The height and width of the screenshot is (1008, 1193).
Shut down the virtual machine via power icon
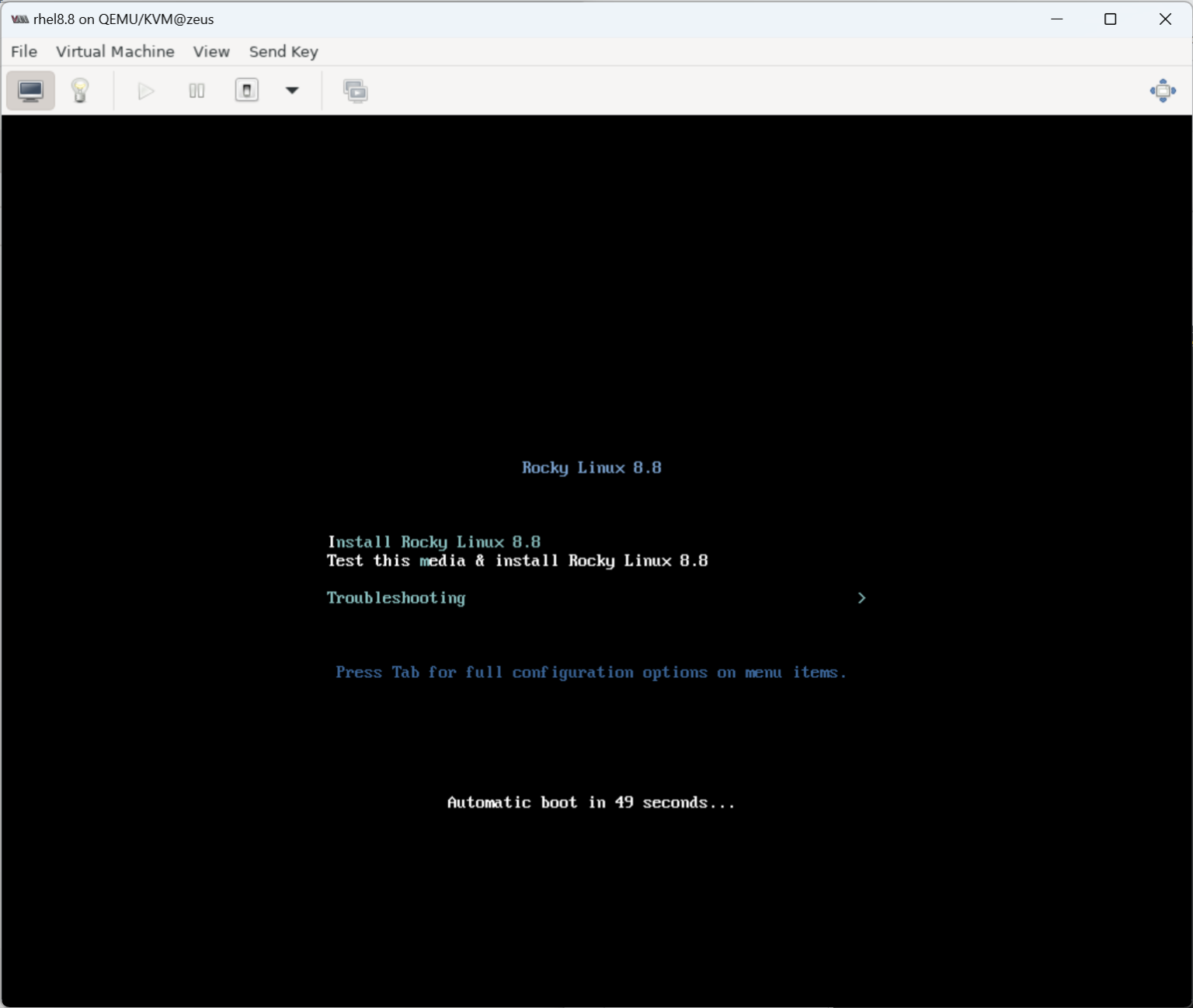(x=246, y=91)
